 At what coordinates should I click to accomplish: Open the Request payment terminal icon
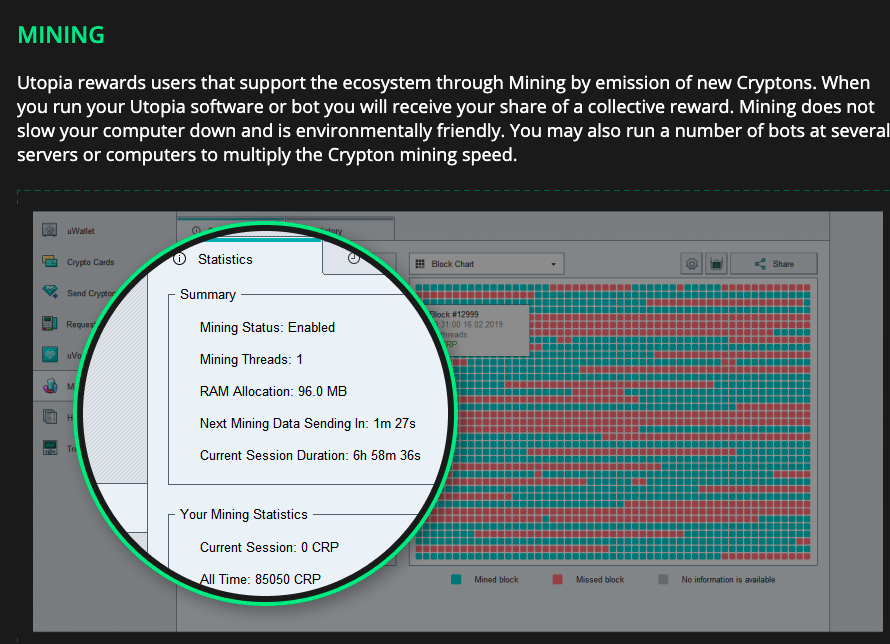click(49, 324)
